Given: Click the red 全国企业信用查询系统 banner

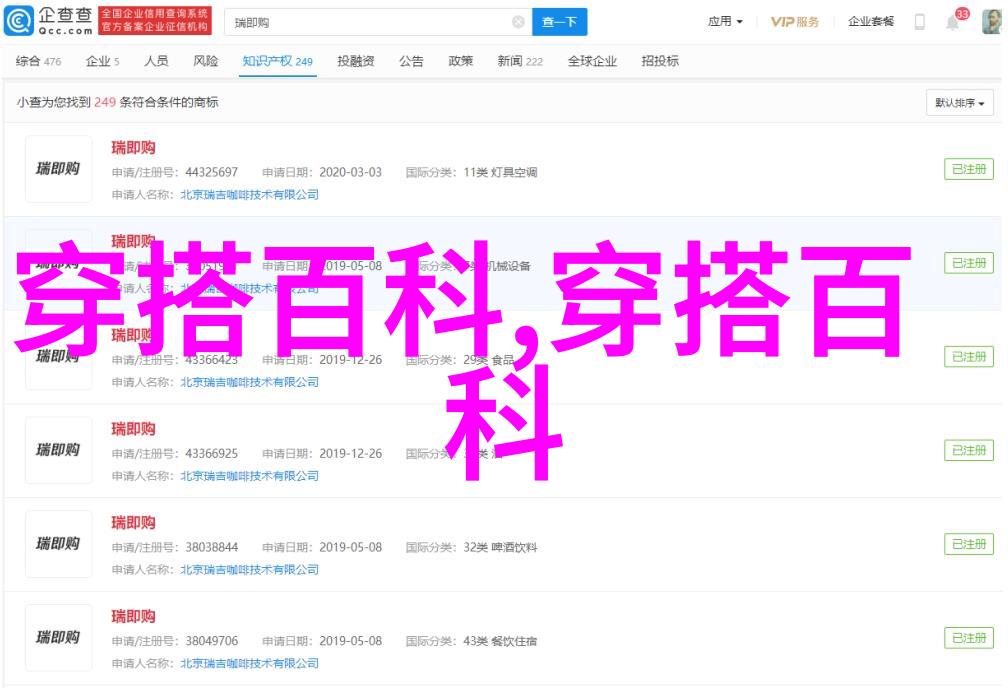Looking at the screenshot, I should (x=155, y=21).
